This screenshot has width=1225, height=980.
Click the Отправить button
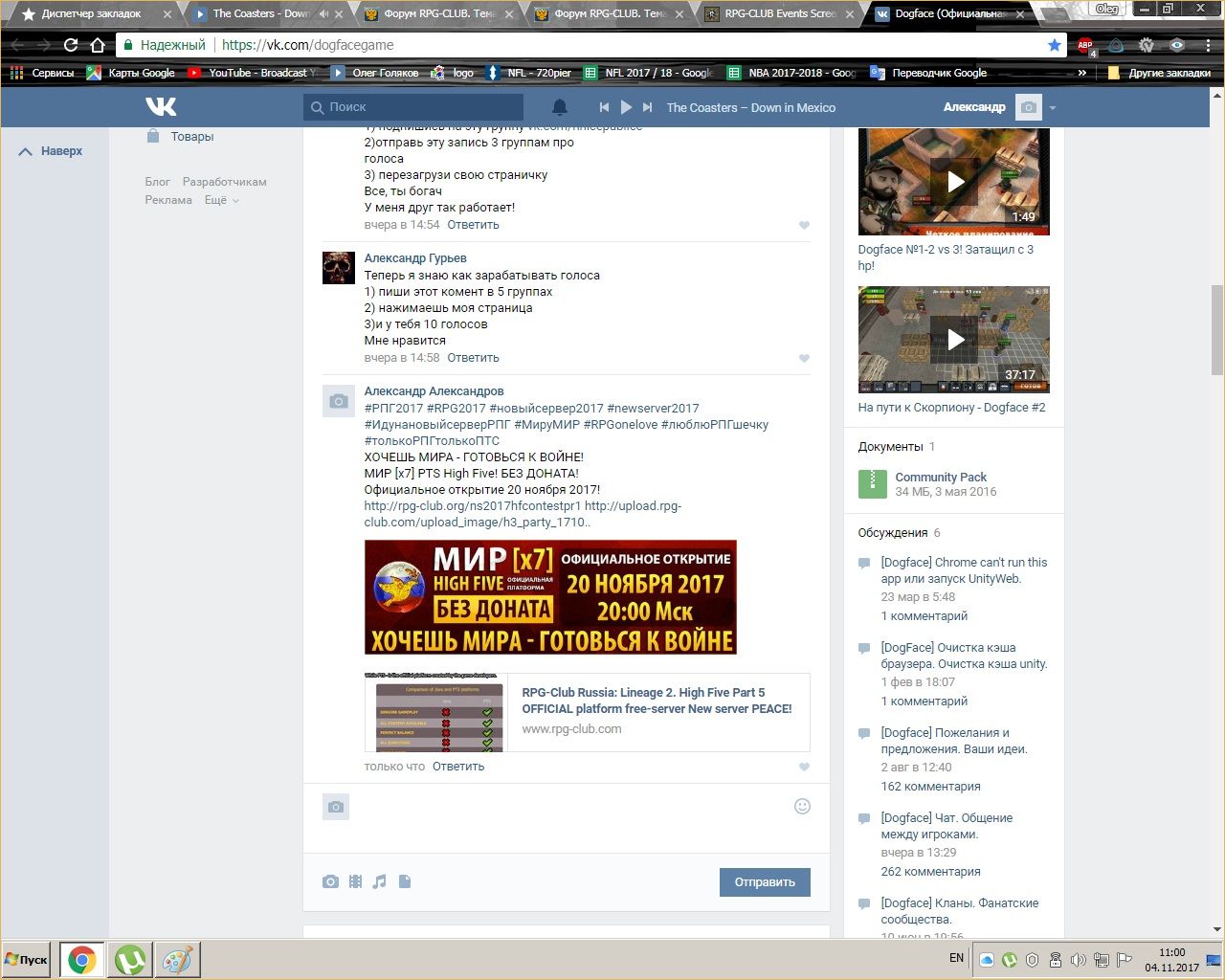click(x=765, y=881)
